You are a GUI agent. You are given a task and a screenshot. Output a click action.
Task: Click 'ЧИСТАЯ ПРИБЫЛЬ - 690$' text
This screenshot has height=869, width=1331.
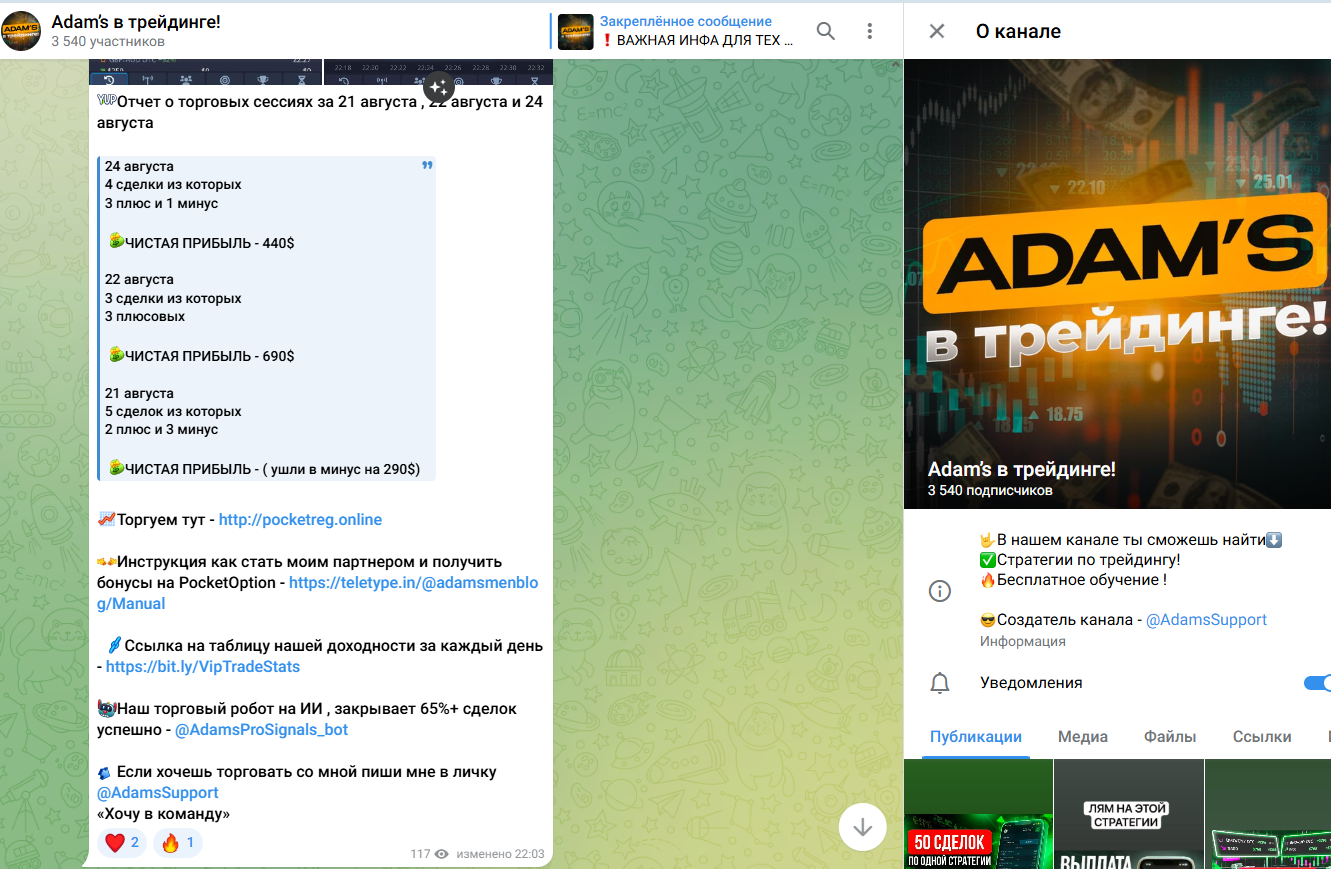[209, 355]
